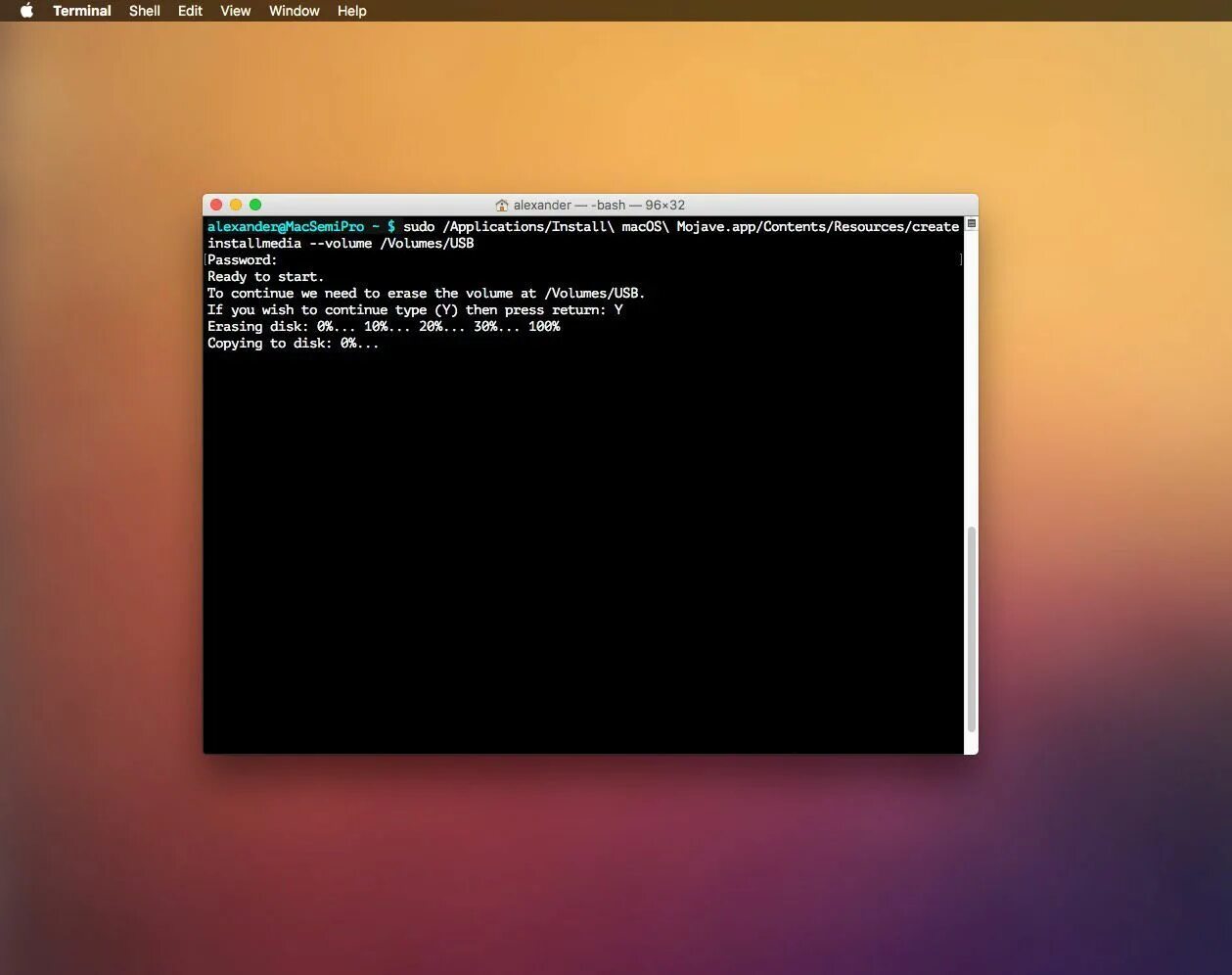Click the window title 'alexander — -bash — 96×32'
1232x975 pixels.
tap(599, 206)
